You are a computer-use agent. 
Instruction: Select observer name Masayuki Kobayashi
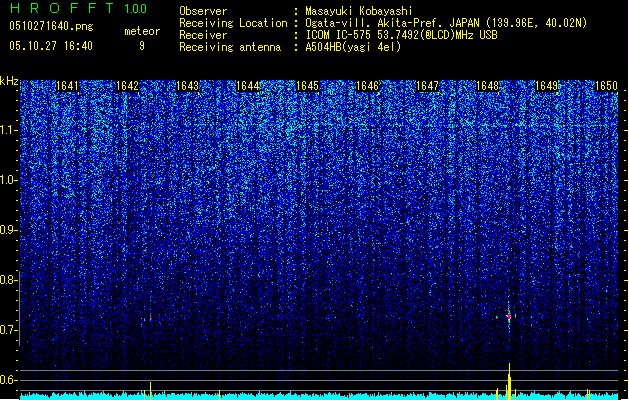359,11
